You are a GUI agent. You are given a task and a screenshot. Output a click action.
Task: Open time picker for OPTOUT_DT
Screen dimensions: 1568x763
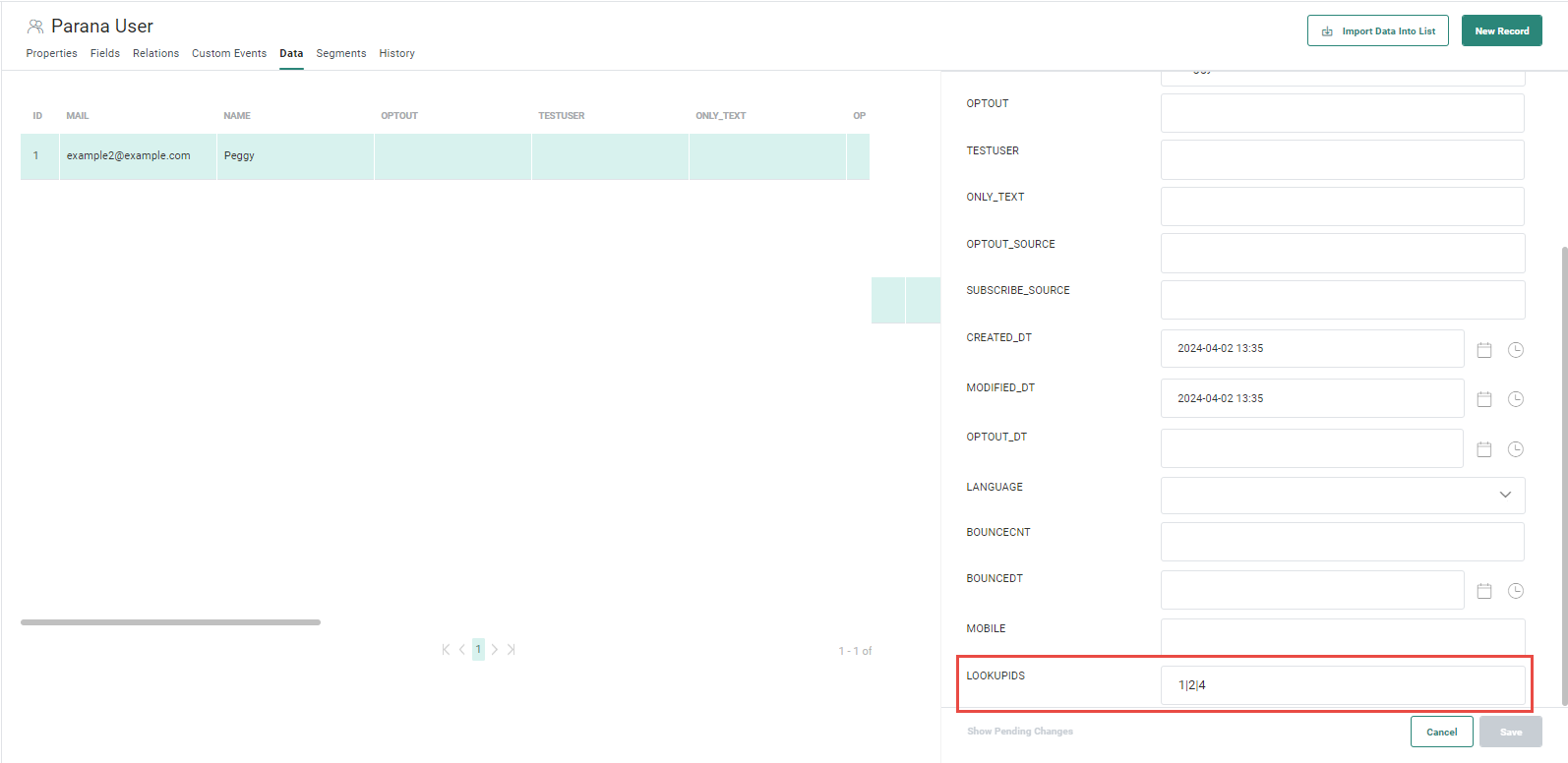tap(1516, 449)
